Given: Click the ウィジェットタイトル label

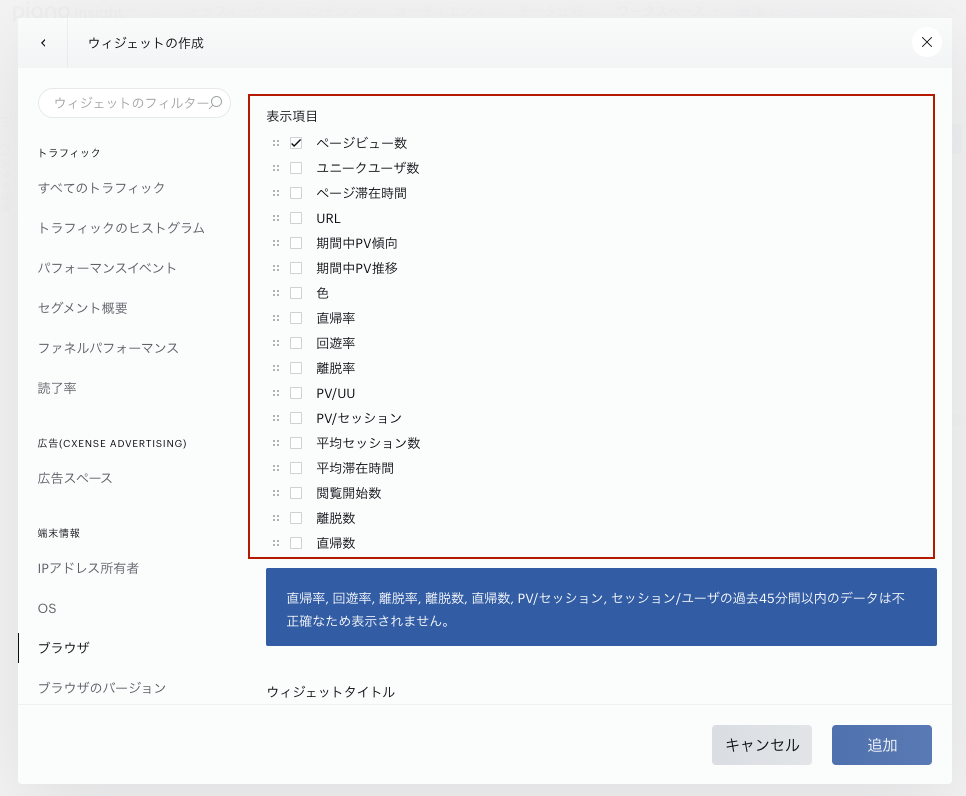Looking at the screenshot, I should 331,692.
